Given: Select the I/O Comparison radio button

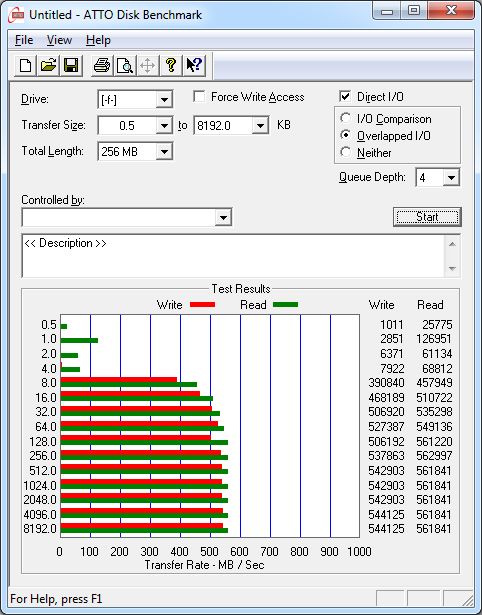Looking at the screenshot, I should point(346,118).
